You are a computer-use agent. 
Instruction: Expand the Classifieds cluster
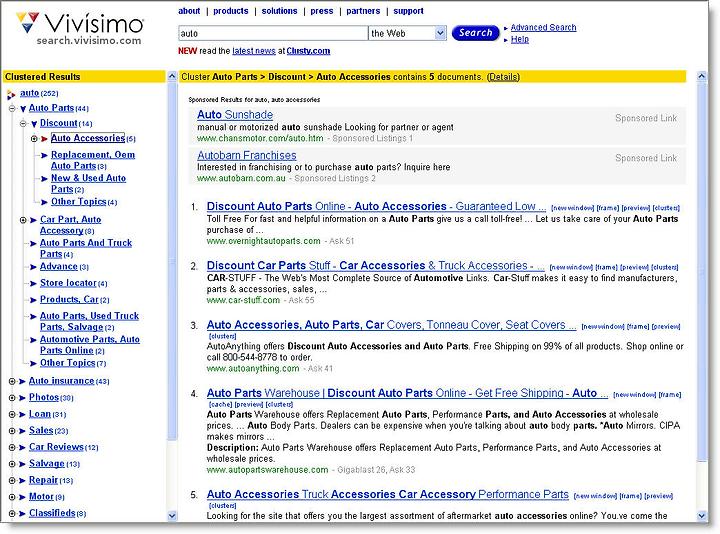pyautogui.click(x=12, y=514)
